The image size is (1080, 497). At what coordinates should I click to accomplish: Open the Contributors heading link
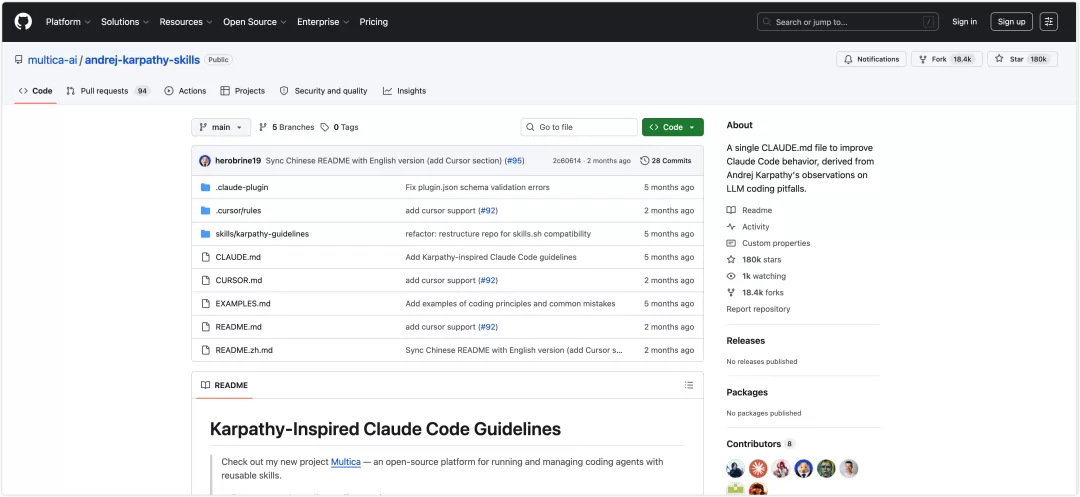tap(754, 444)
